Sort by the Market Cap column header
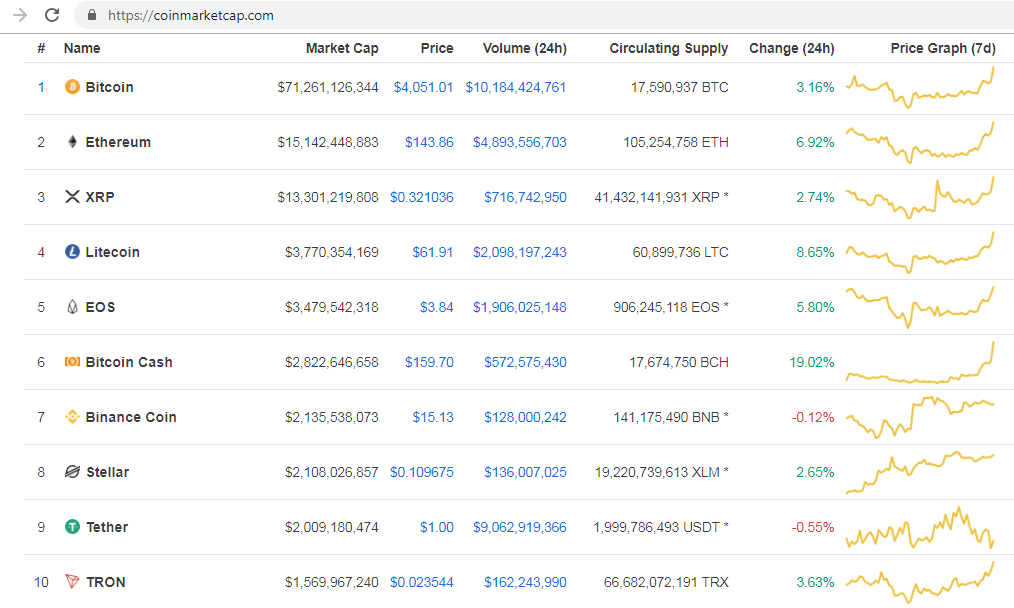This screenshot has width=1014, height=608. pos(342,48)
